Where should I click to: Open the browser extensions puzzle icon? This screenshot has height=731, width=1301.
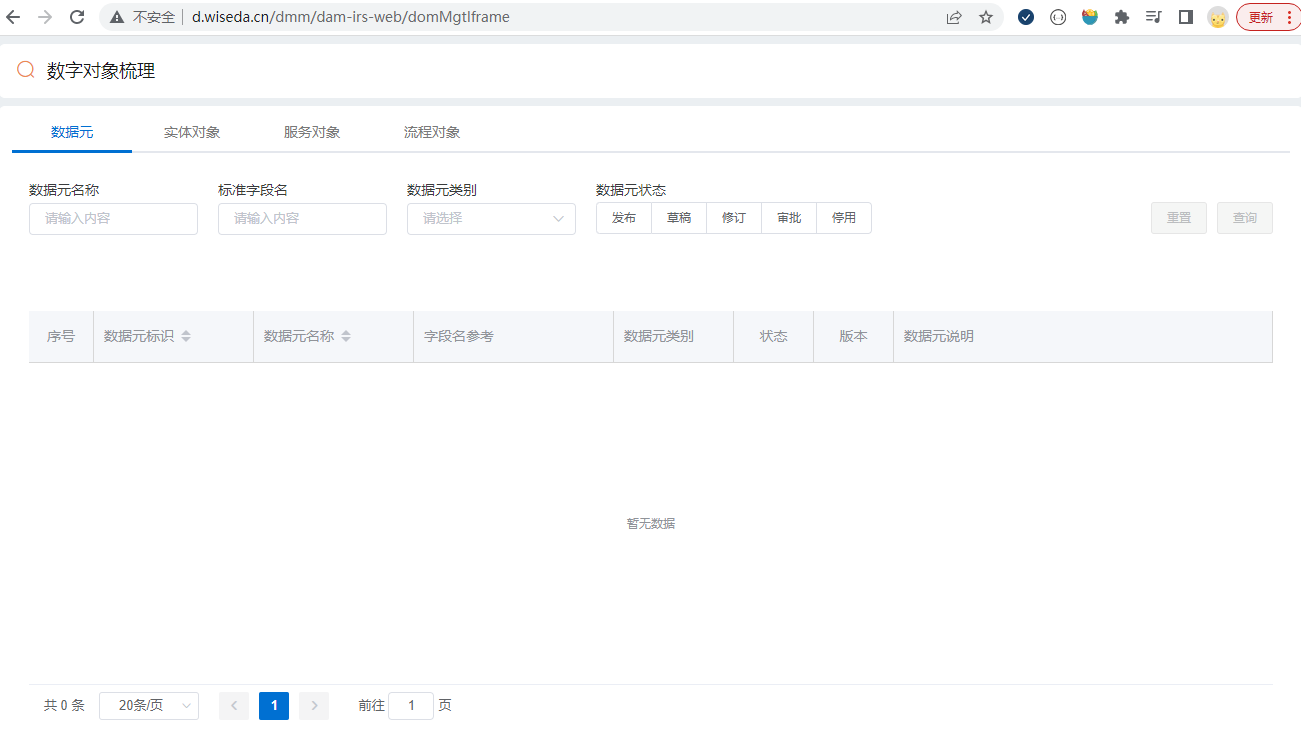(1122, 17)
